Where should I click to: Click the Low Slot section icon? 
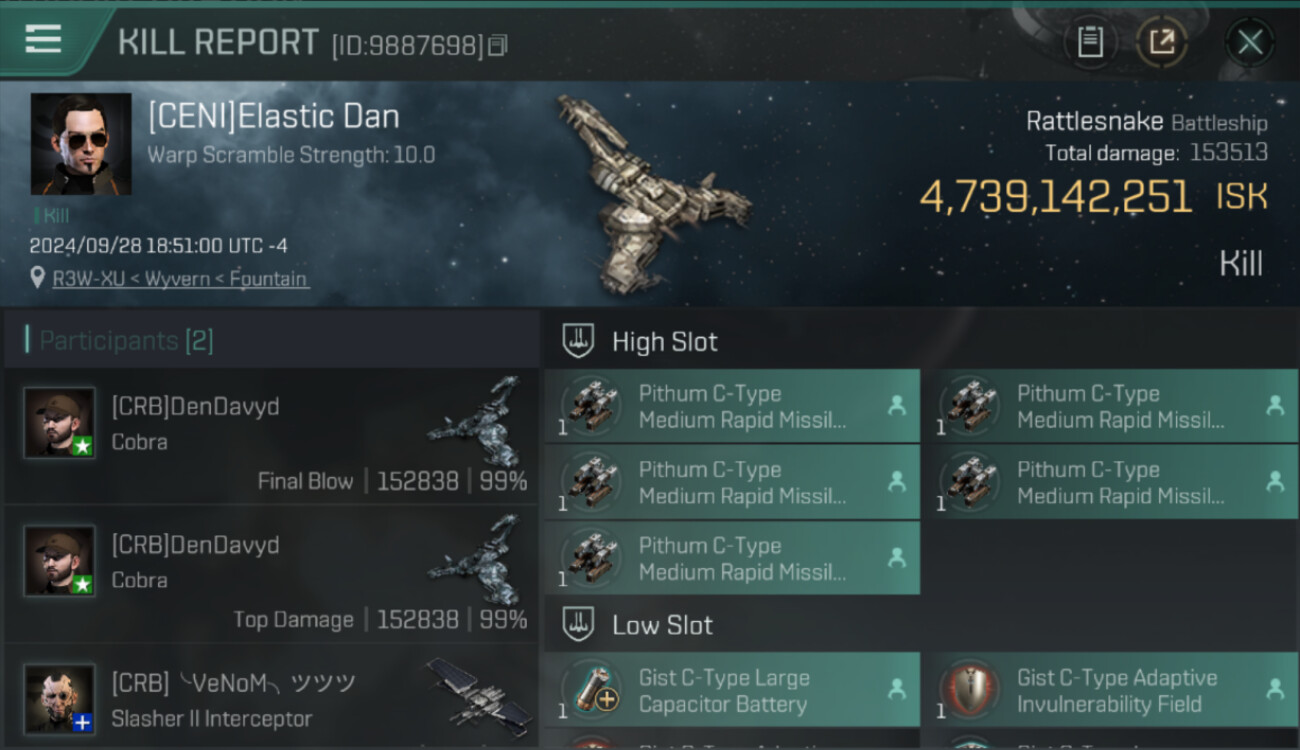pos(579,625)
